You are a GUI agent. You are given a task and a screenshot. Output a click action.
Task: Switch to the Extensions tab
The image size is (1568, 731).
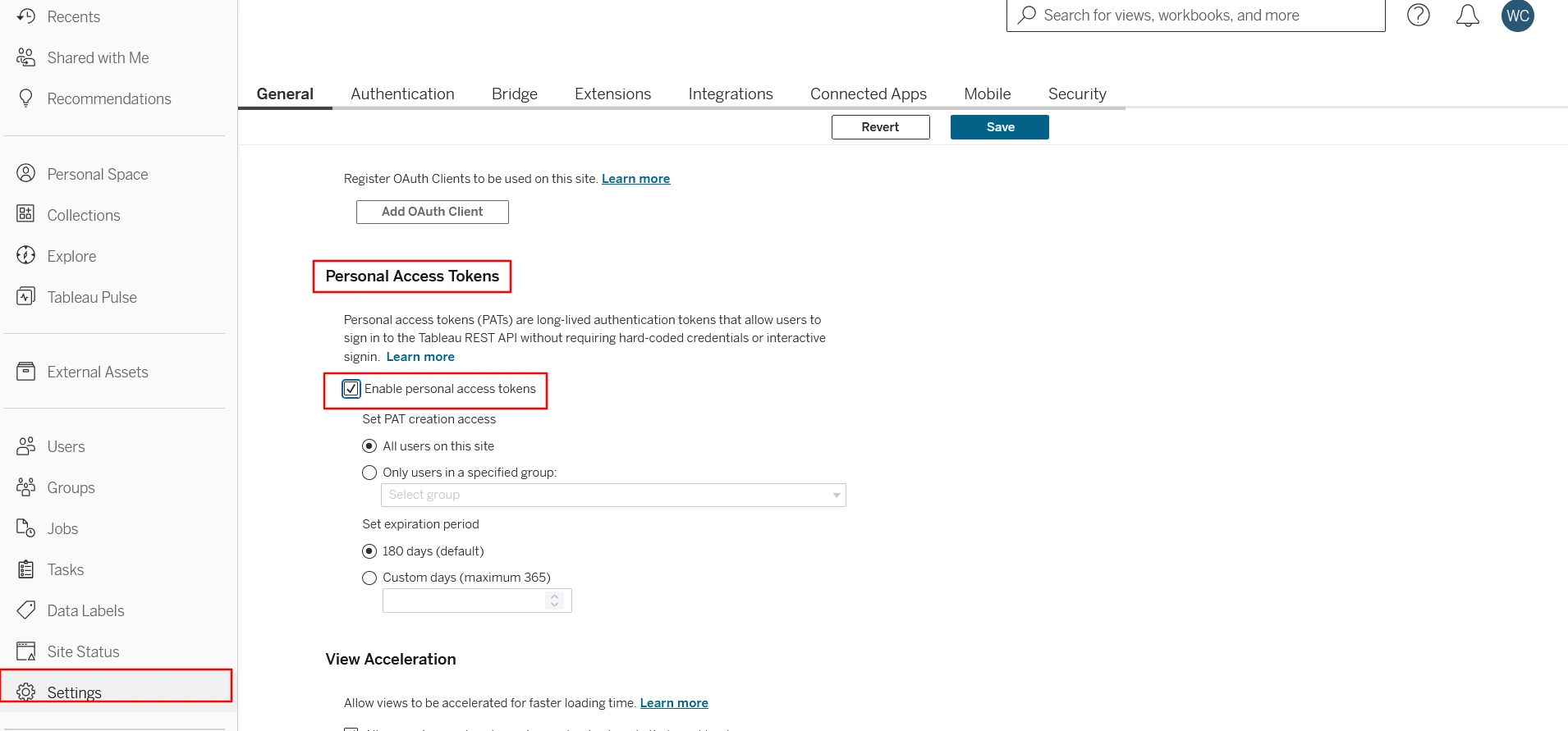tap(613, 94)
